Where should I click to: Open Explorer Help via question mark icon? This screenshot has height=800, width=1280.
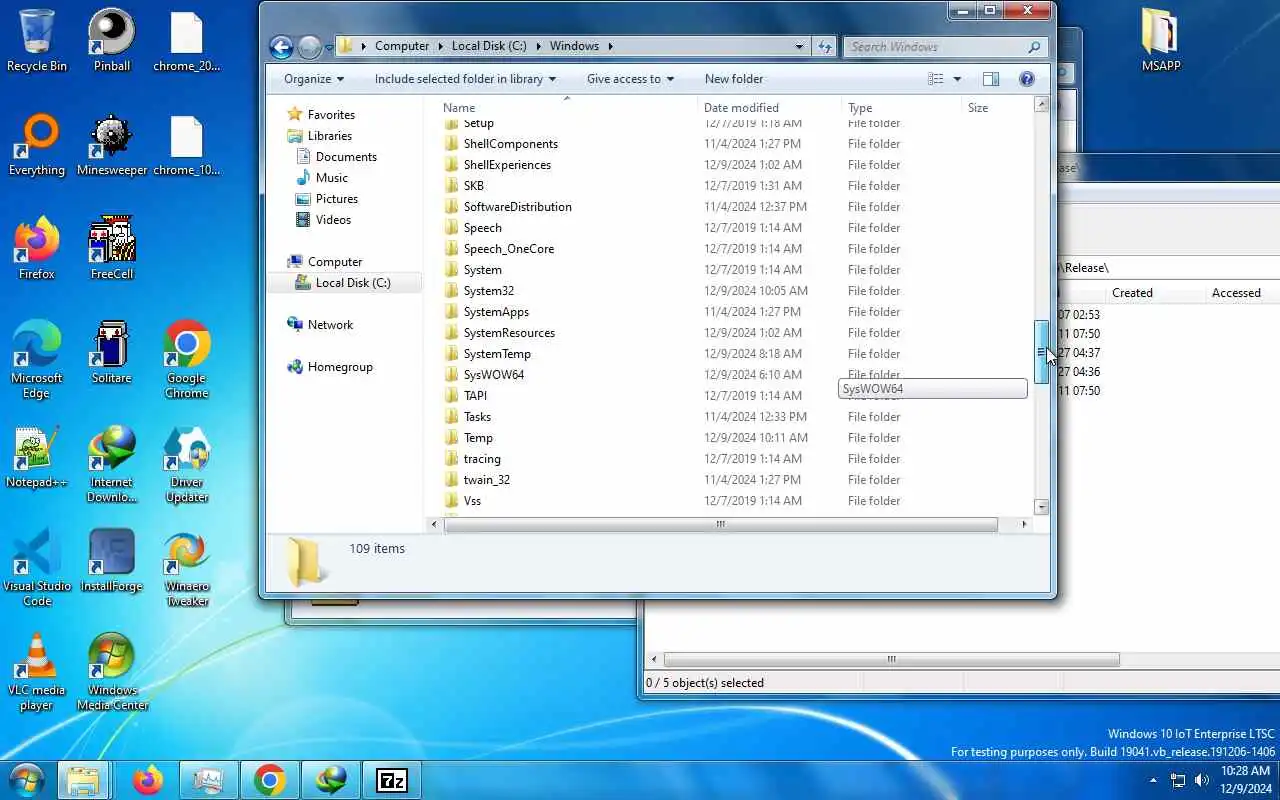pyautogui.click(x=1026, y=79)
